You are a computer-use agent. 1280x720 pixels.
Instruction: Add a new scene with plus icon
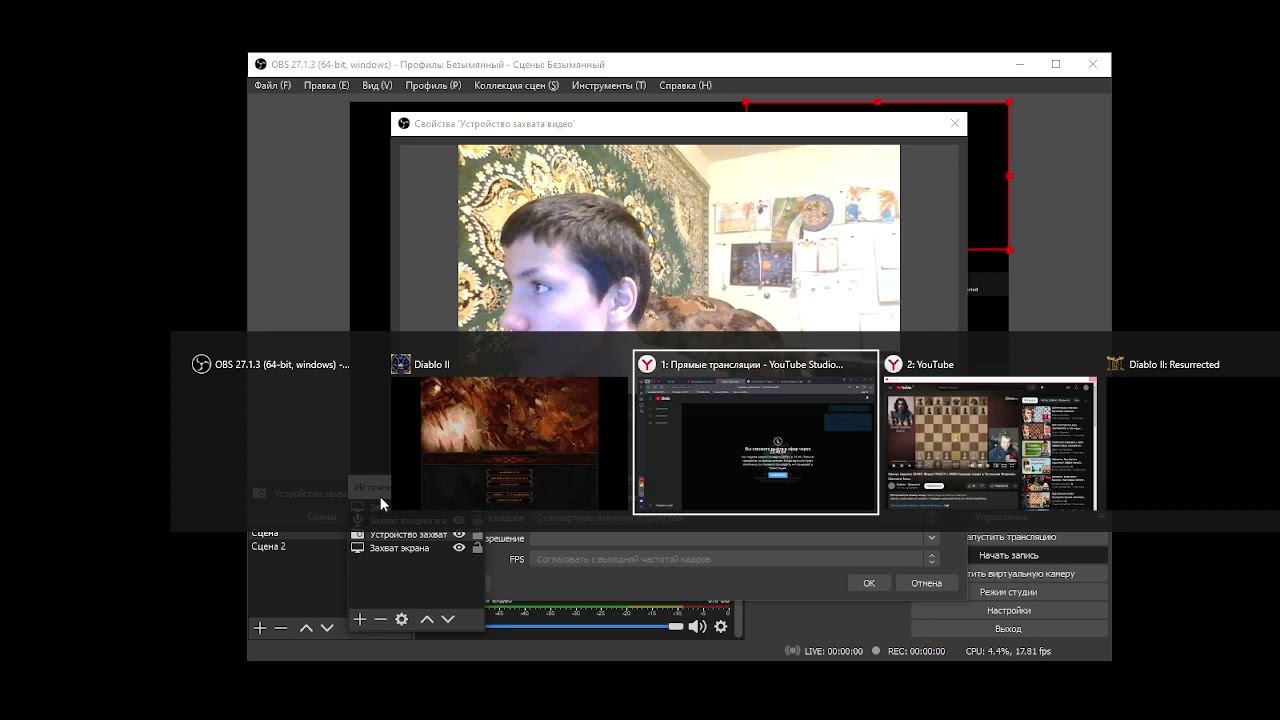[260, 628]
